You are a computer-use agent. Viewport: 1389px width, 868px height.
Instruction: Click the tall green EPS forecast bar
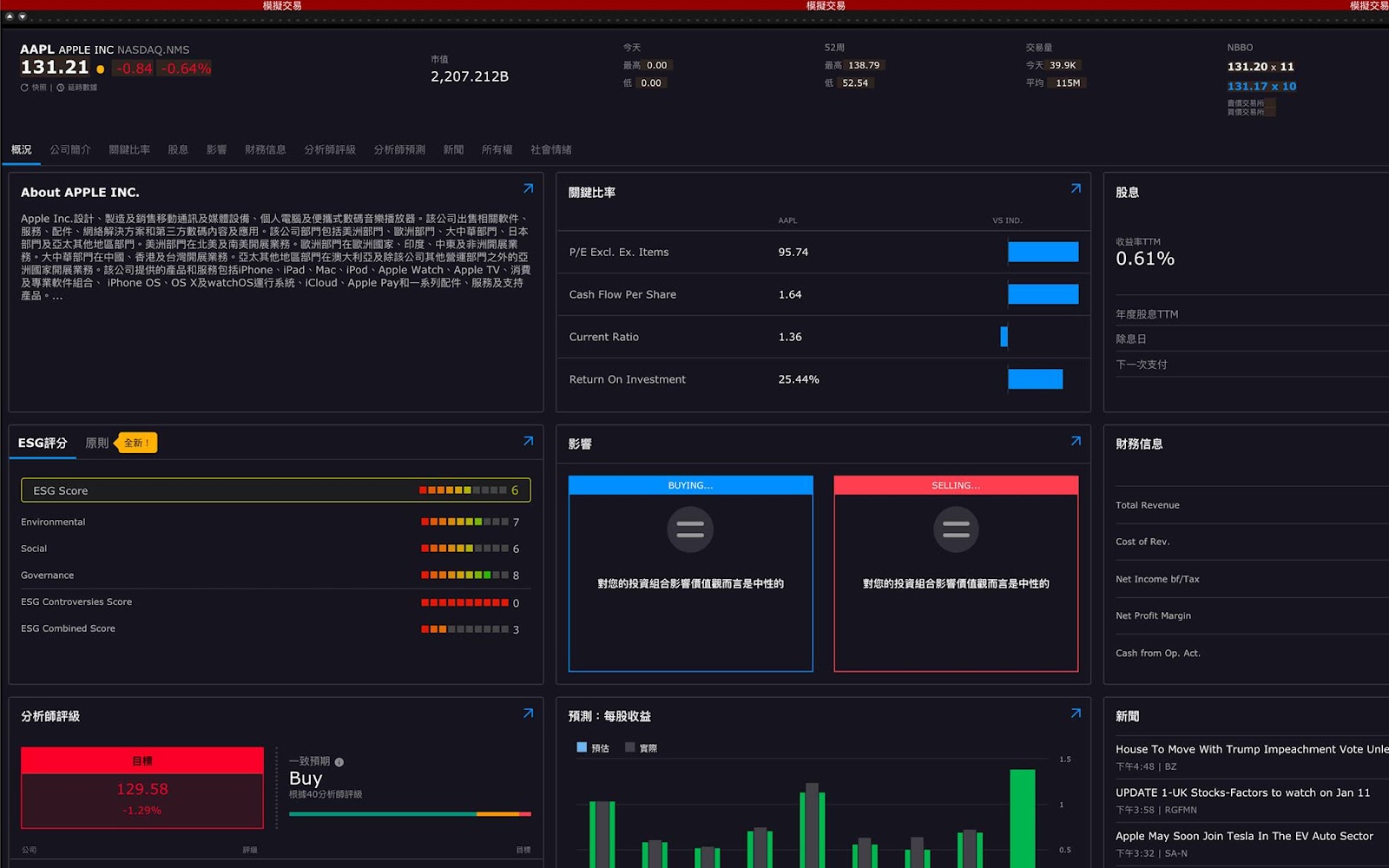click(x=1023, y=819)
